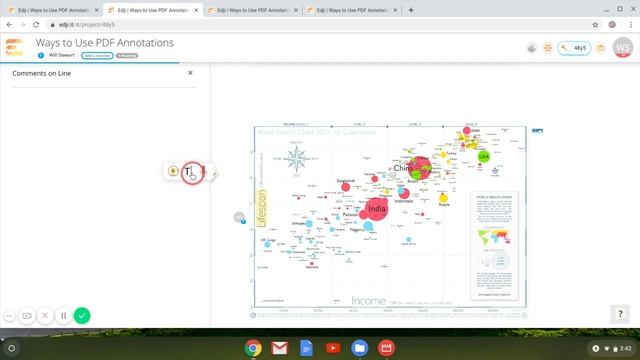Expand the annotation popup arrow
640x360 pixels.
click(x=214, y=174)
